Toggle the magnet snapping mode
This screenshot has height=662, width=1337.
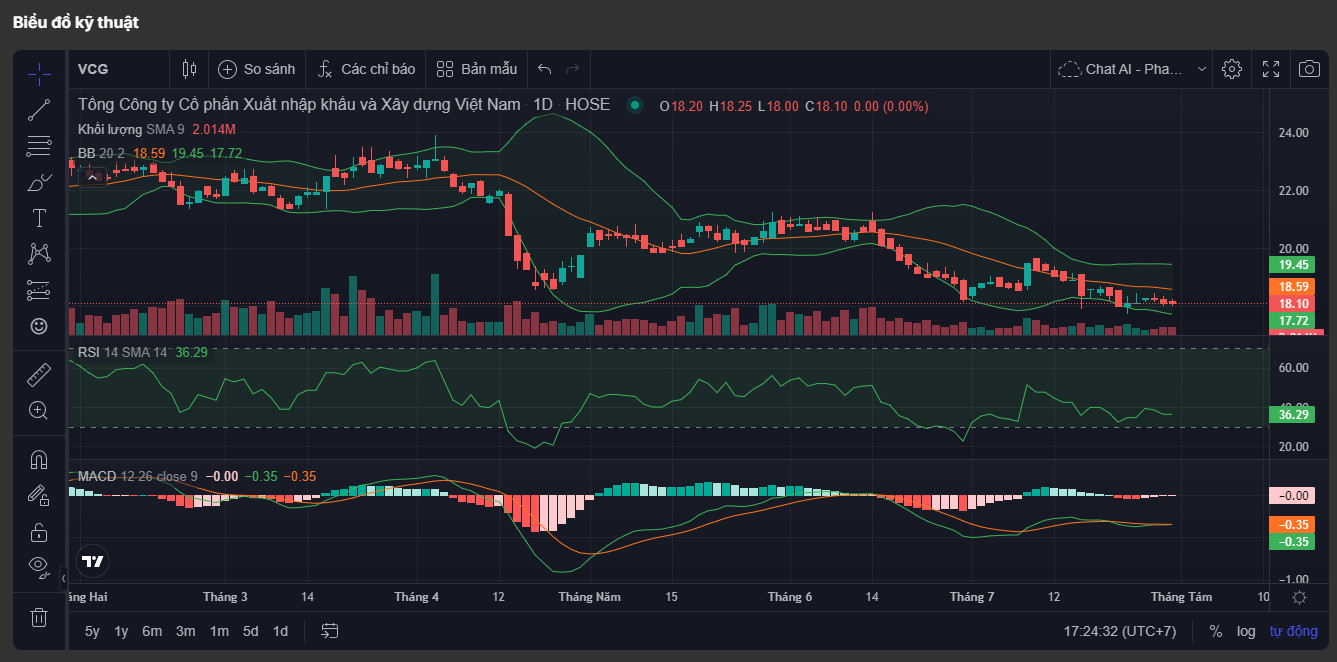point(39,460)
